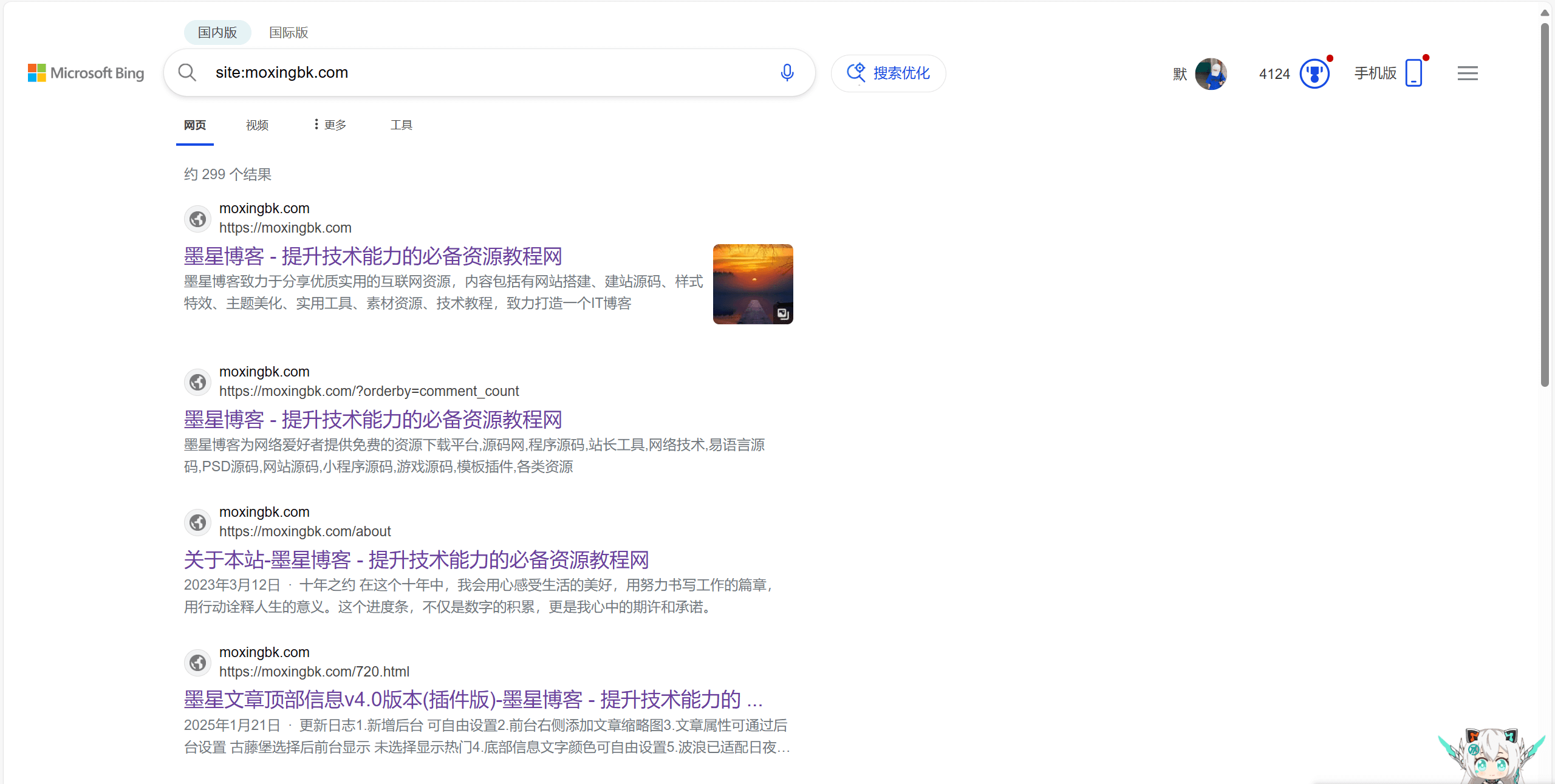Click the search box containing site:moxingbk.com

(x=489, y=72)
